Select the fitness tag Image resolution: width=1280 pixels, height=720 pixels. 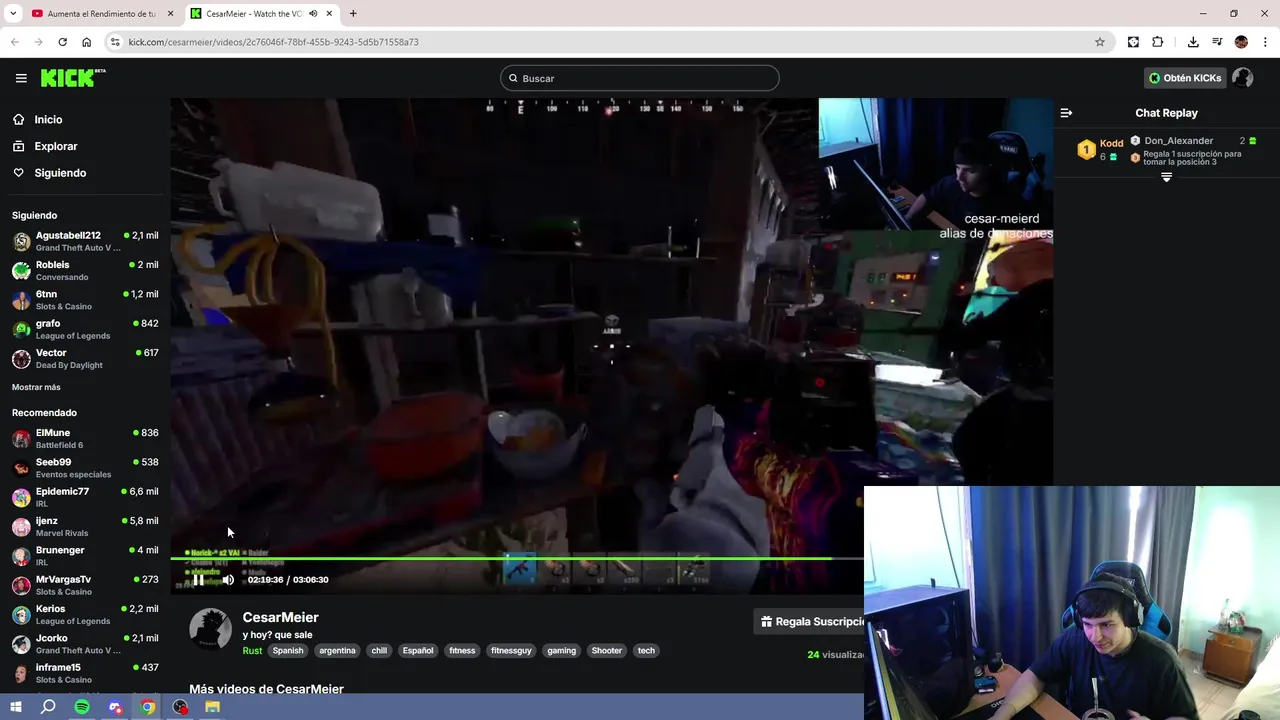click(x=462, y=650)
